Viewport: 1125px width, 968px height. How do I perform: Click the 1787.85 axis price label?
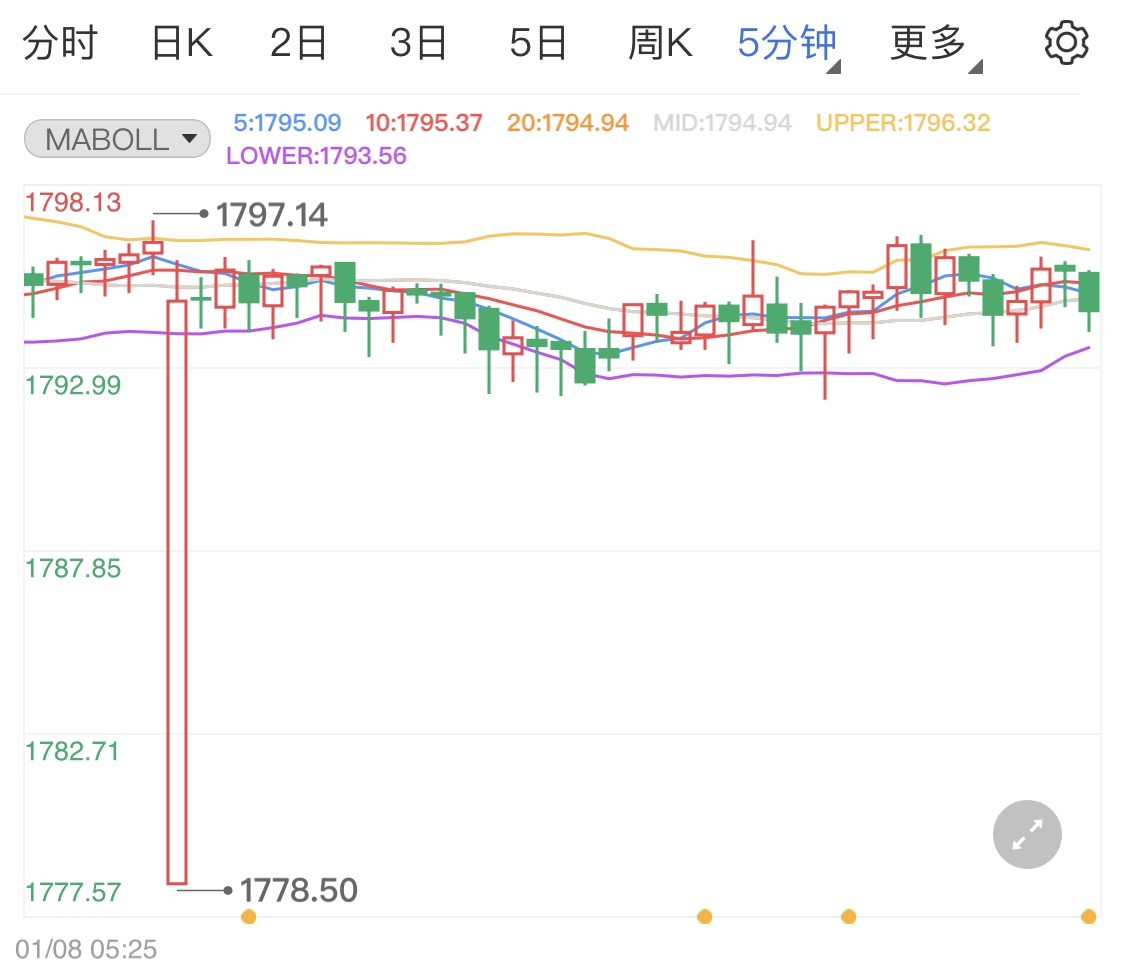pyautogui.click(x=73, y=568)
